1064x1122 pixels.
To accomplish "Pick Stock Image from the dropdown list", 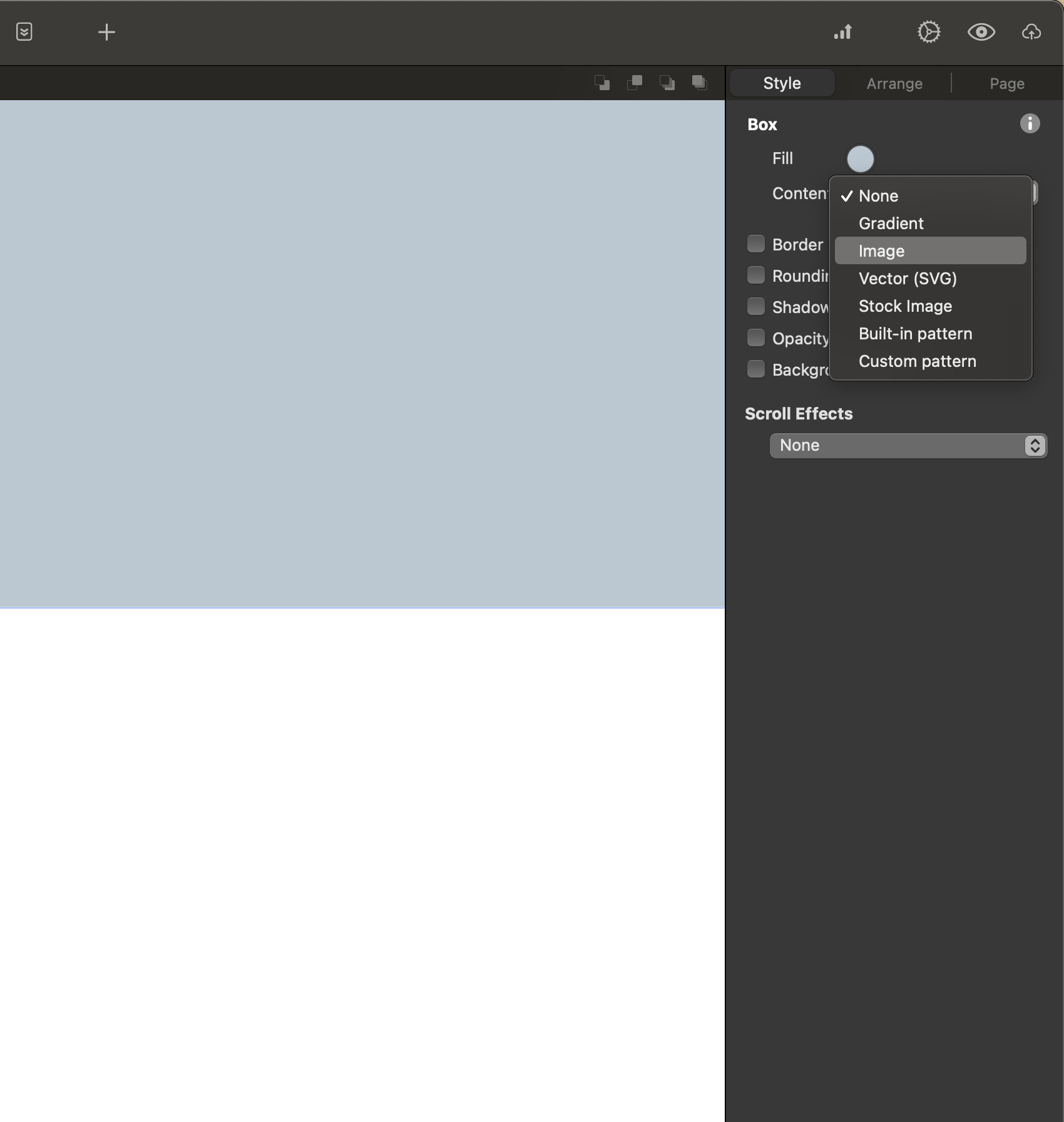I will (x=905, y=306).
